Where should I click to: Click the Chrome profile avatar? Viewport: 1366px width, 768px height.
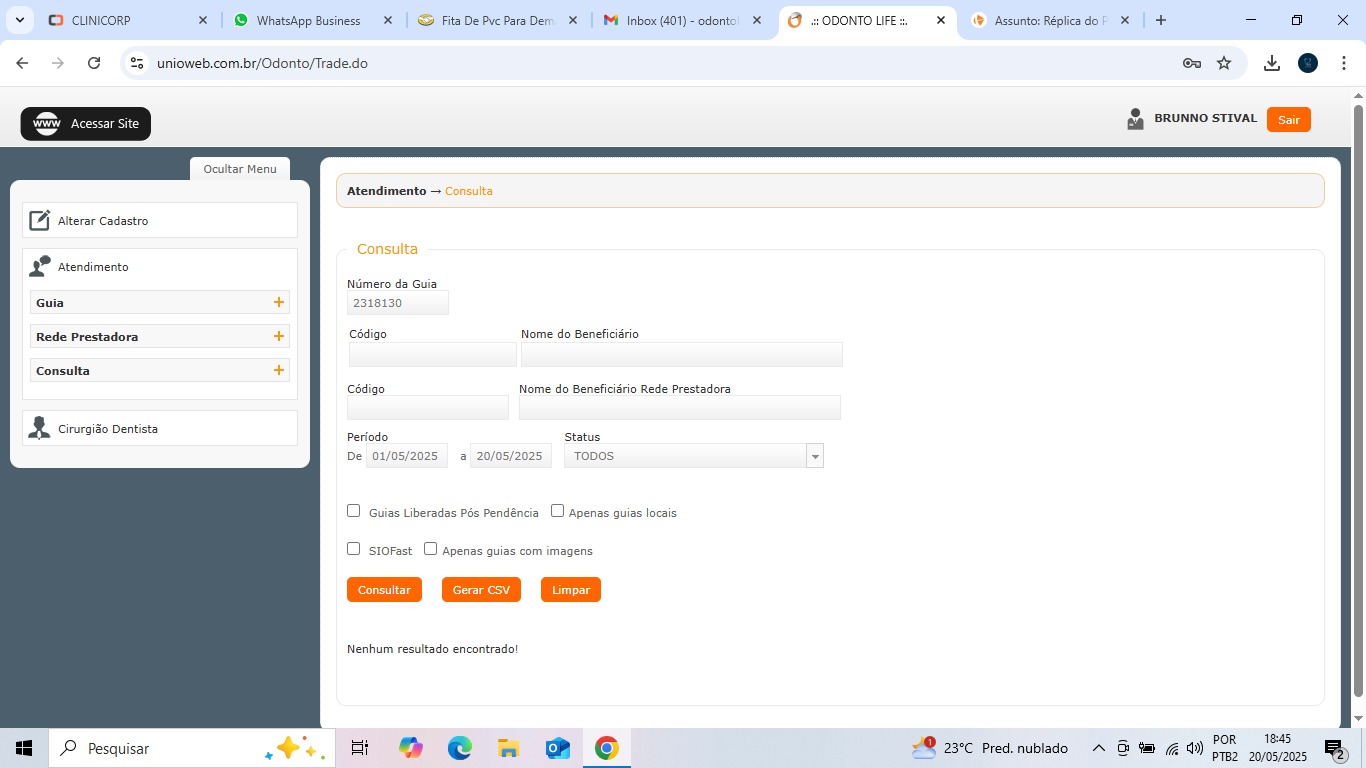click(1308, 63)
